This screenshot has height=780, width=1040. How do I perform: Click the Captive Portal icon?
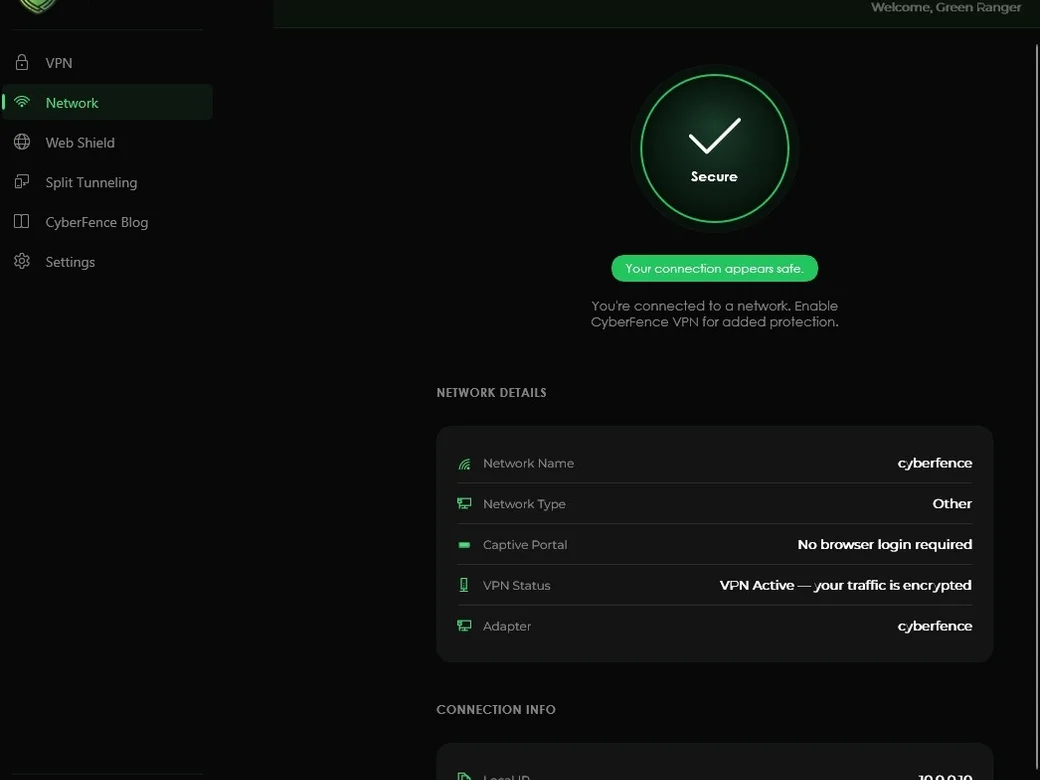pyautogui.click(x=464, y=545)
